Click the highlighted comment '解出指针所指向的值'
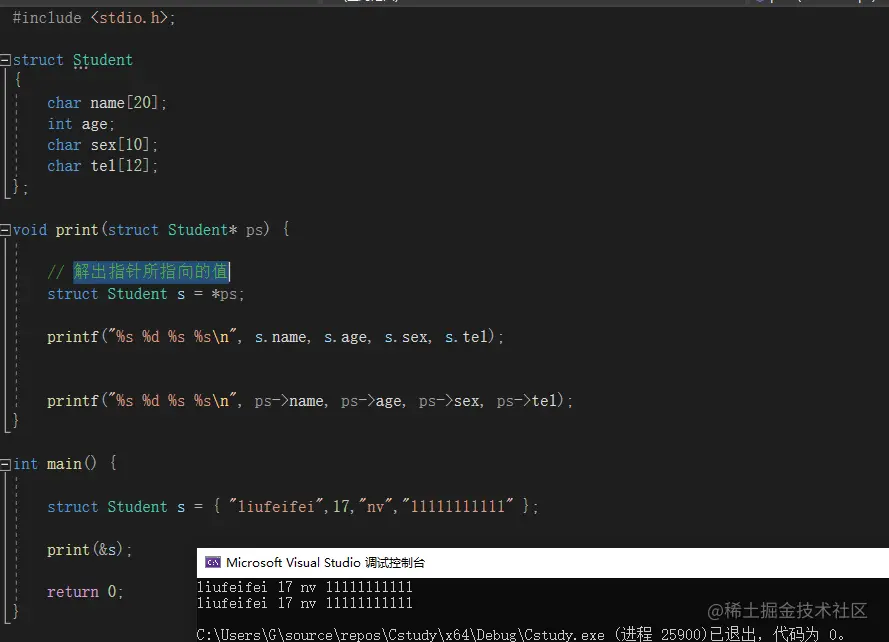Image resolution: width=889 pixels, height=642 pixels. click(x=151, y=272)
